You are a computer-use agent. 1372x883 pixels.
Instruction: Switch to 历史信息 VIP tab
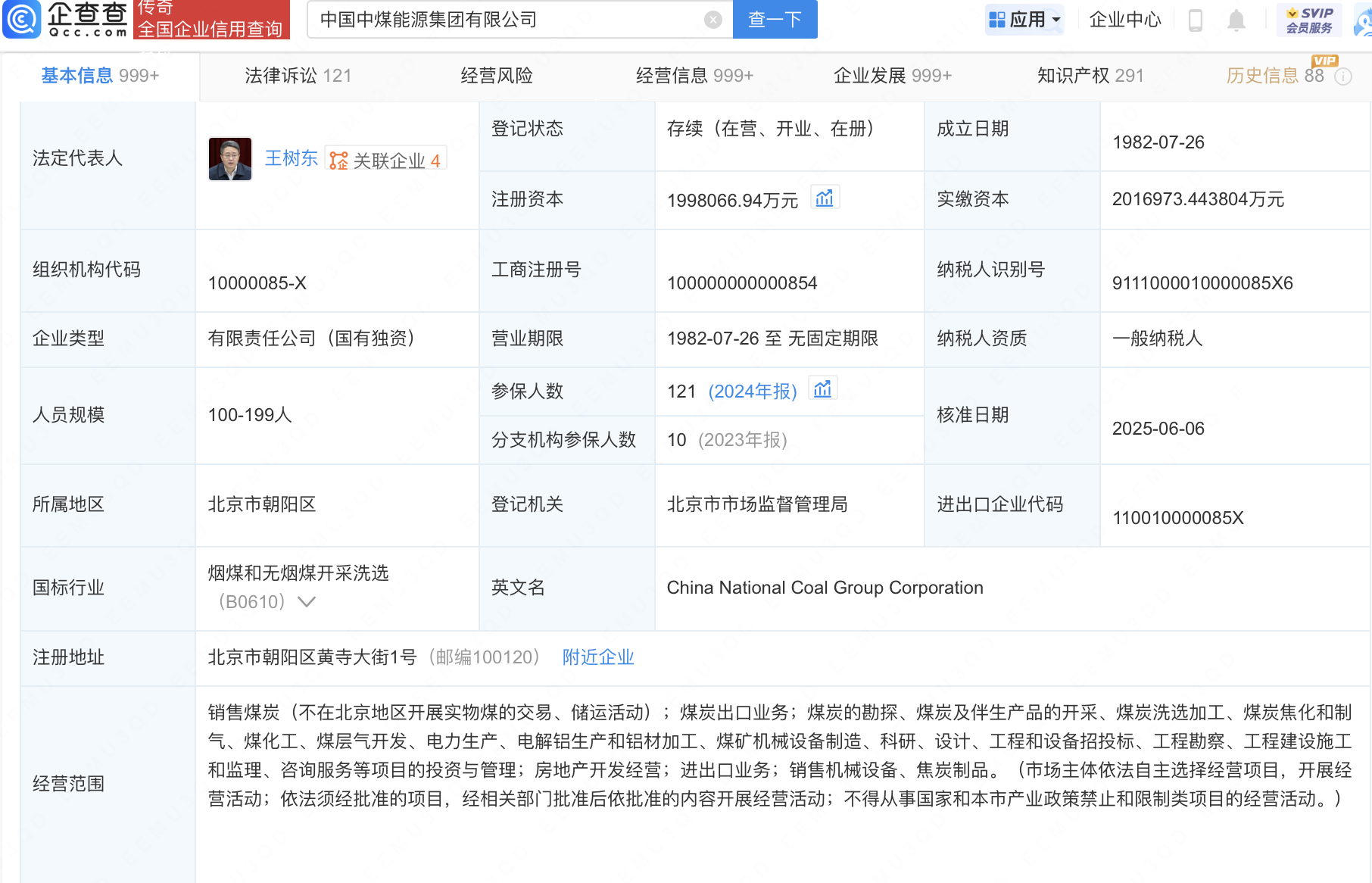[1275, 76]
